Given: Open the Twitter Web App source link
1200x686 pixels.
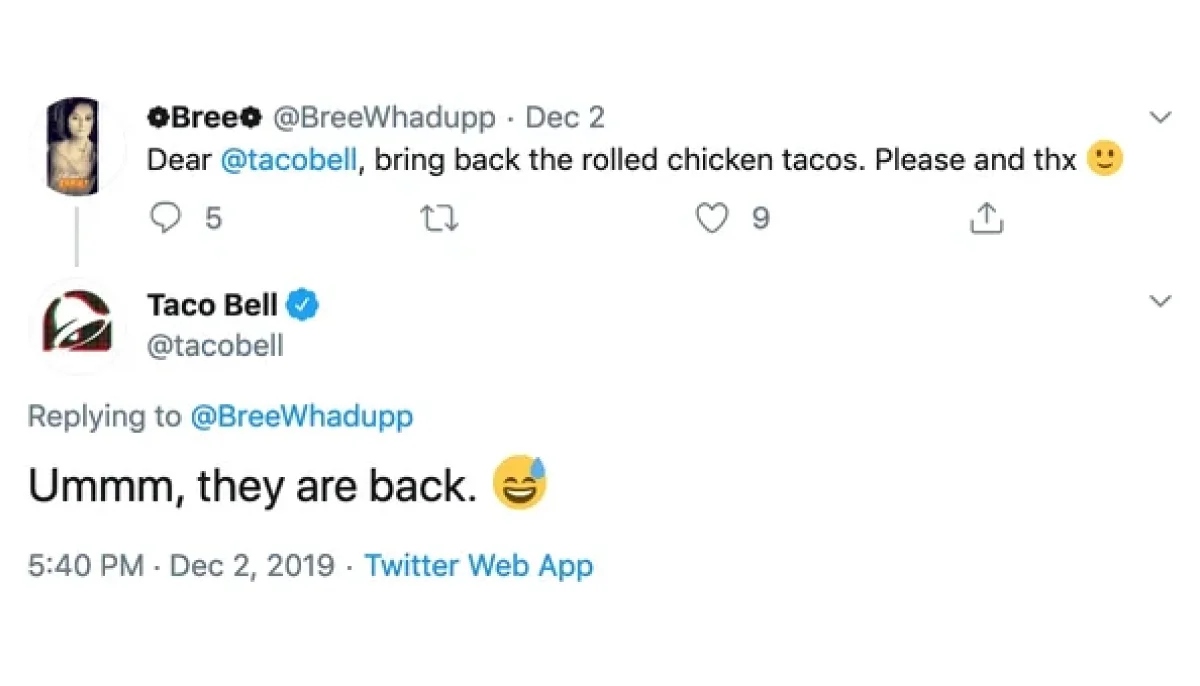Looking at the screenshot, I should (479, 565).
